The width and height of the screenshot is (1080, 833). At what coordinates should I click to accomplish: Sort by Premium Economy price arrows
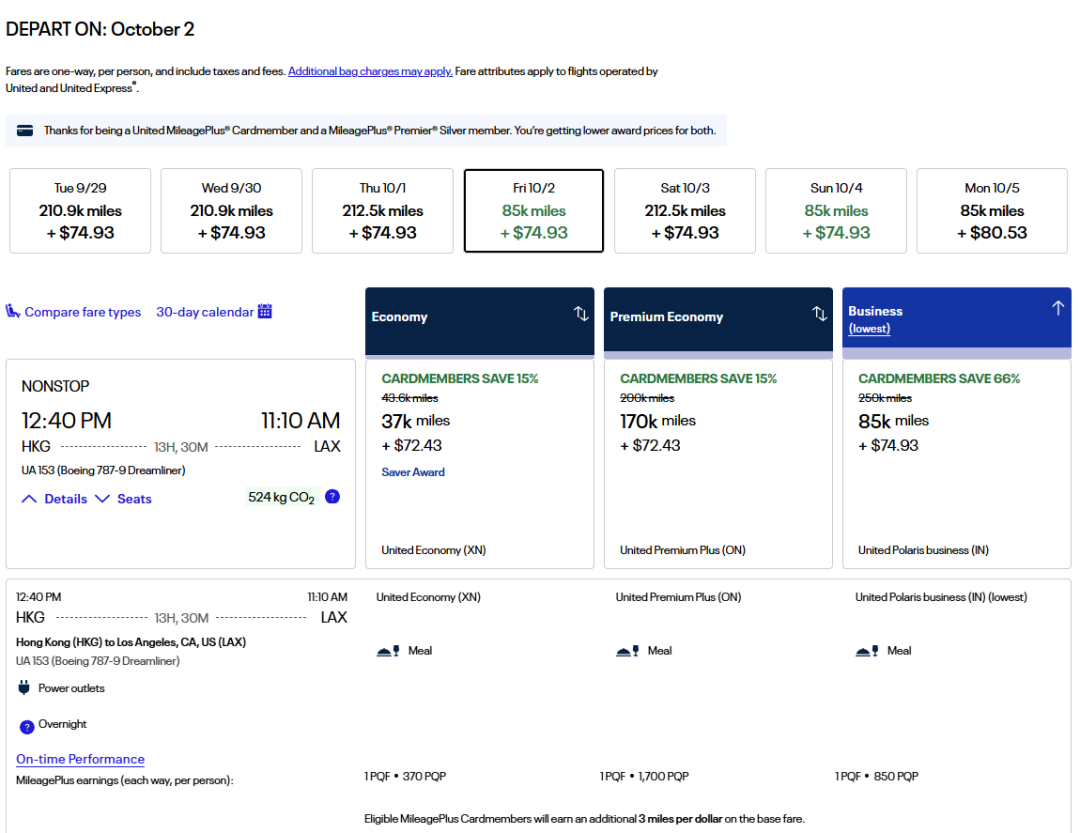click(x=820, y=314)
